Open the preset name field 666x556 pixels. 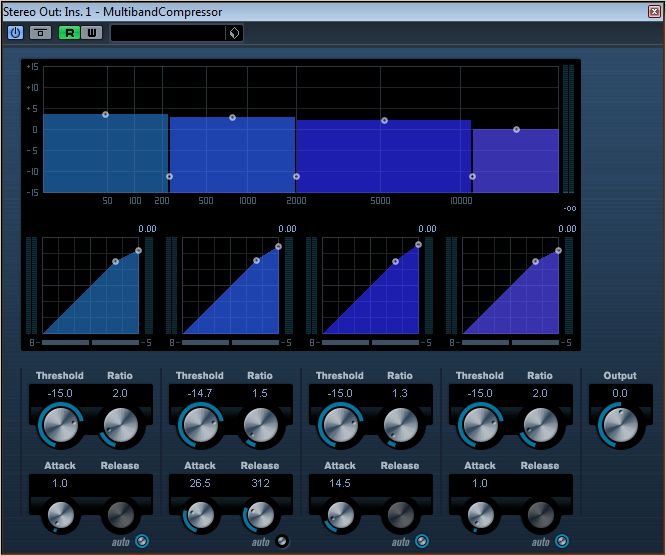click(x=168, y=33)
